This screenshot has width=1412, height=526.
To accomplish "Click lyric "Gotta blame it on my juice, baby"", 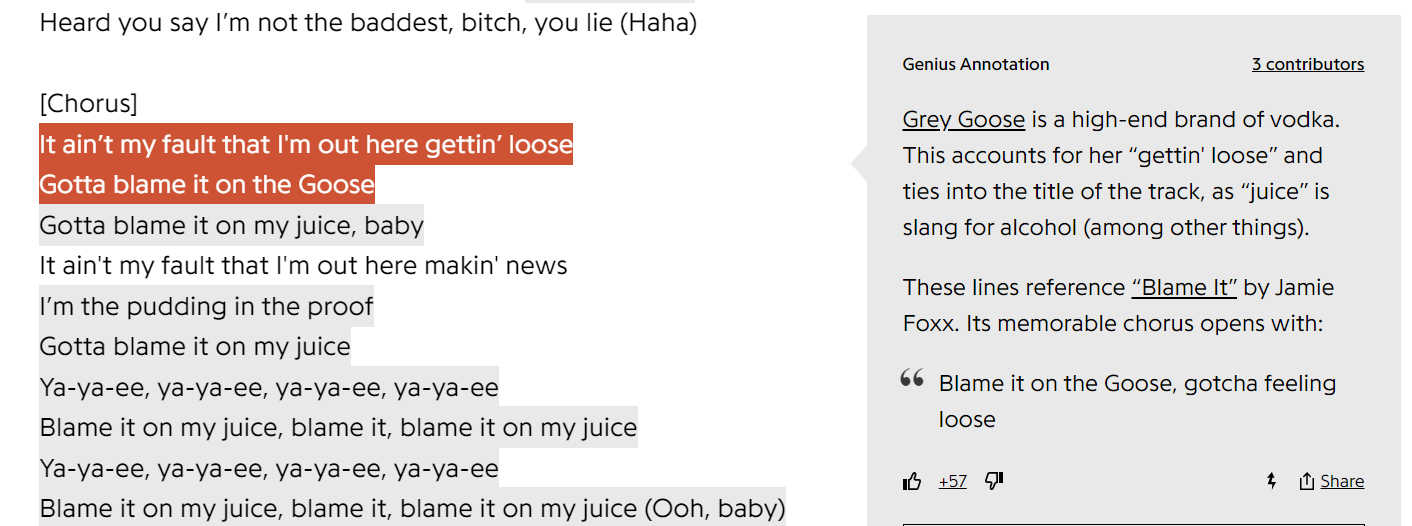I will (x=232, y=225).
